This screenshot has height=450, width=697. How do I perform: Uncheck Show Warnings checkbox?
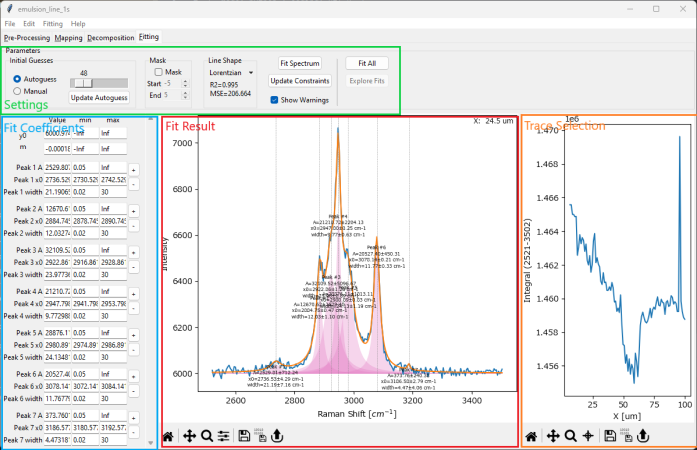[x=275, y=100]
